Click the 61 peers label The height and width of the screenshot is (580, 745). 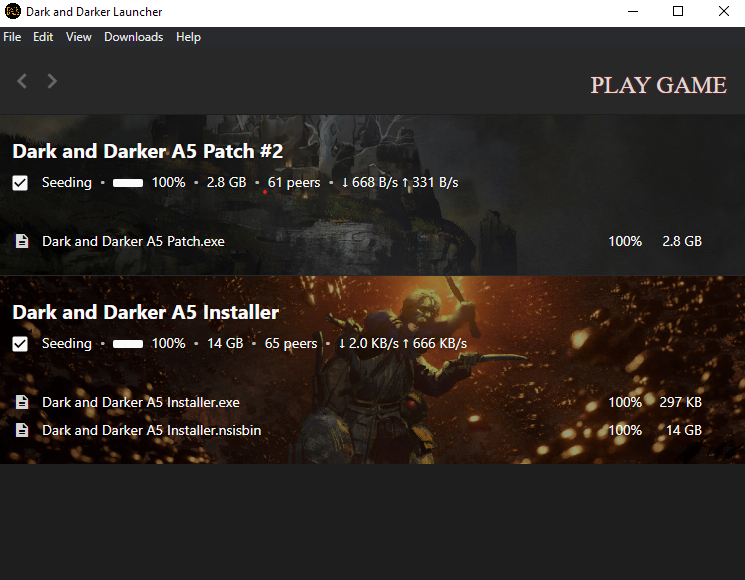(x=294, y=183)
